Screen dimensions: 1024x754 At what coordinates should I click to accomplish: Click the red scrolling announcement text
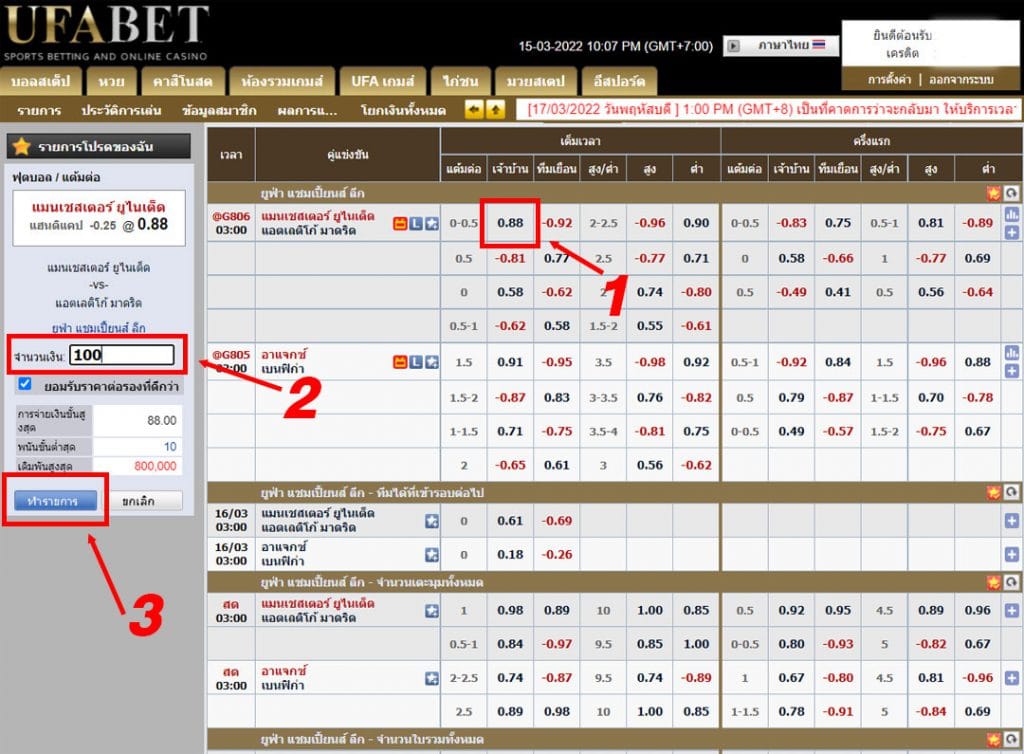(769, 109)
